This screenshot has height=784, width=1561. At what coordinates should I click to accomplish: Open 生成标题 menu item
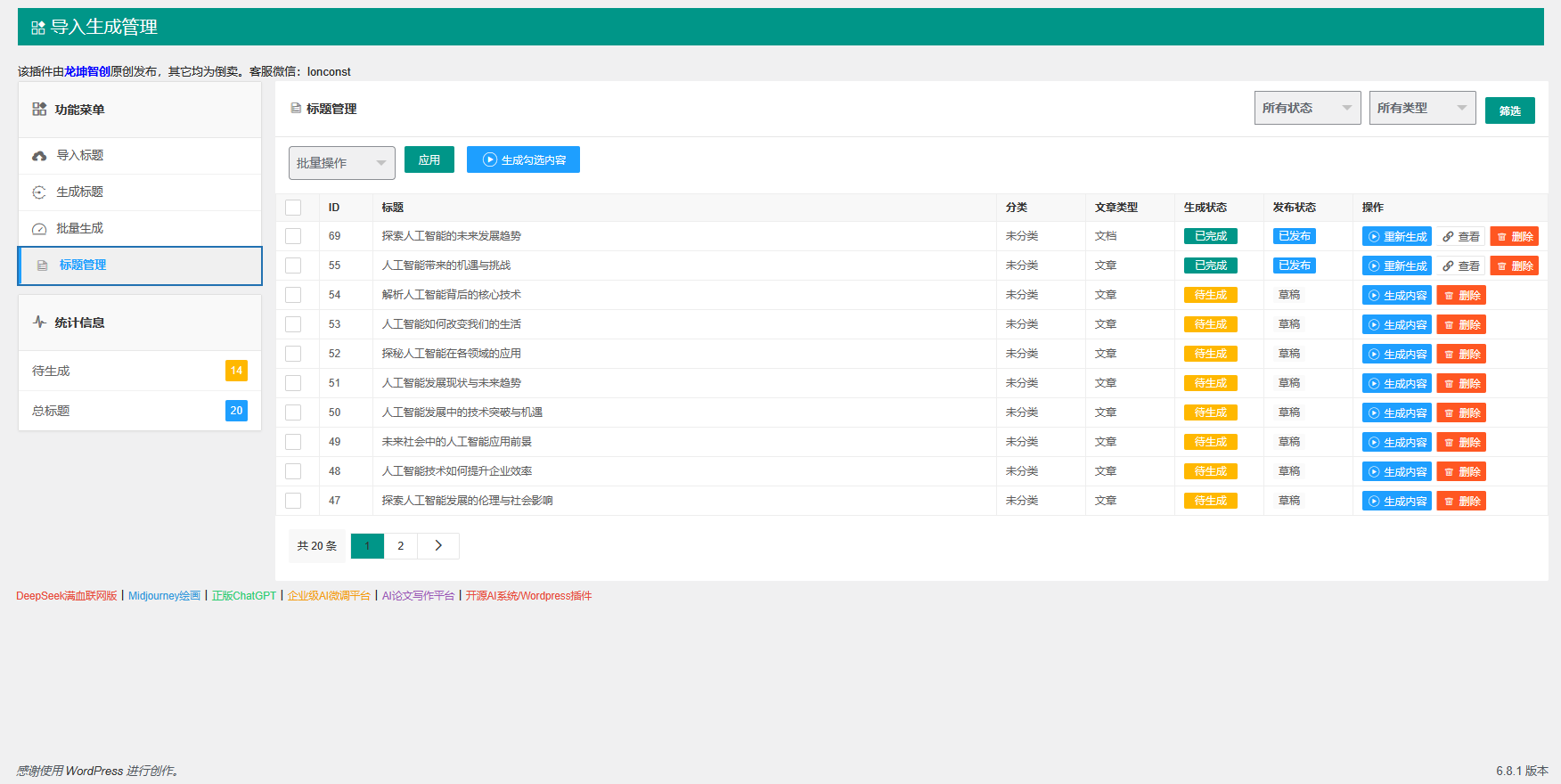point(140,192)
